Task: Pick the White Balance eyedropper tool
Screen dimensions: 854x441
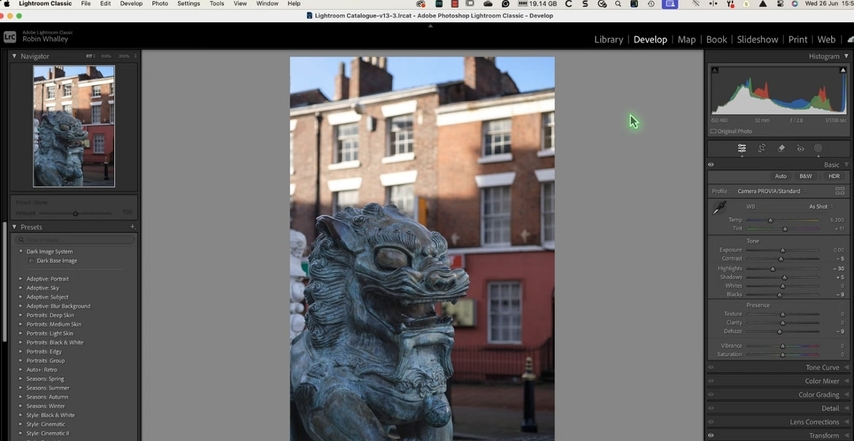Action: pyautogui.click(x=719, y=208)
